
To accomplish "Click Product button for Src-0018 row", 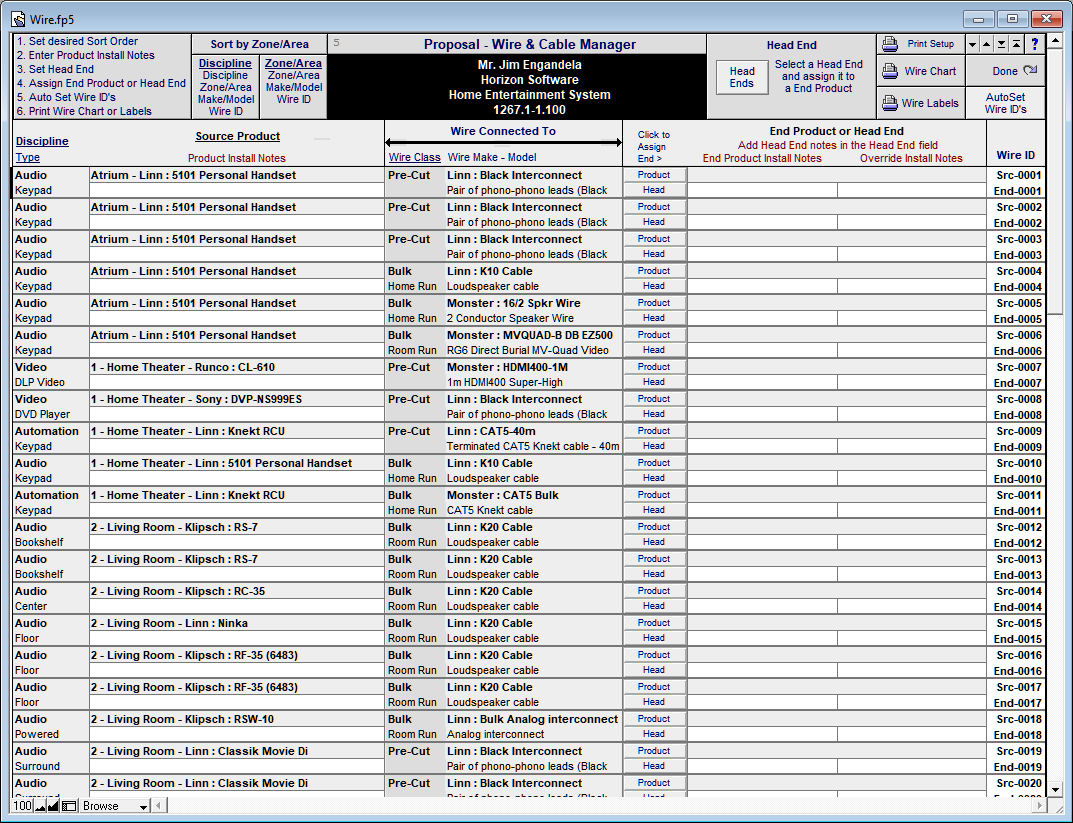I will tap(654, 719).
